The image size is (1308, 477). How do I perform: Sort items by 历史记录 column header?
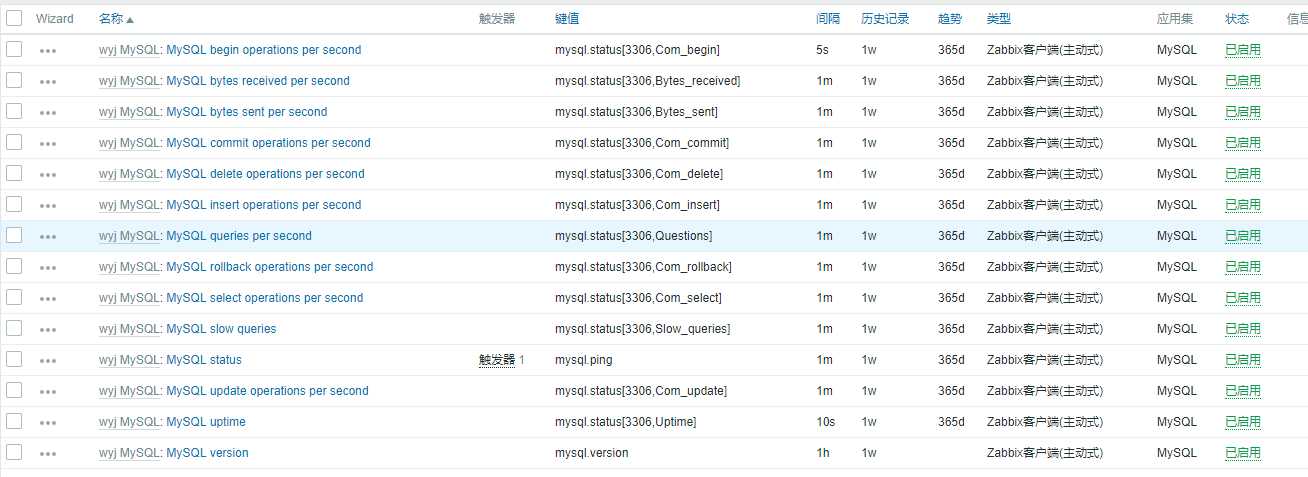pos(885,19)
